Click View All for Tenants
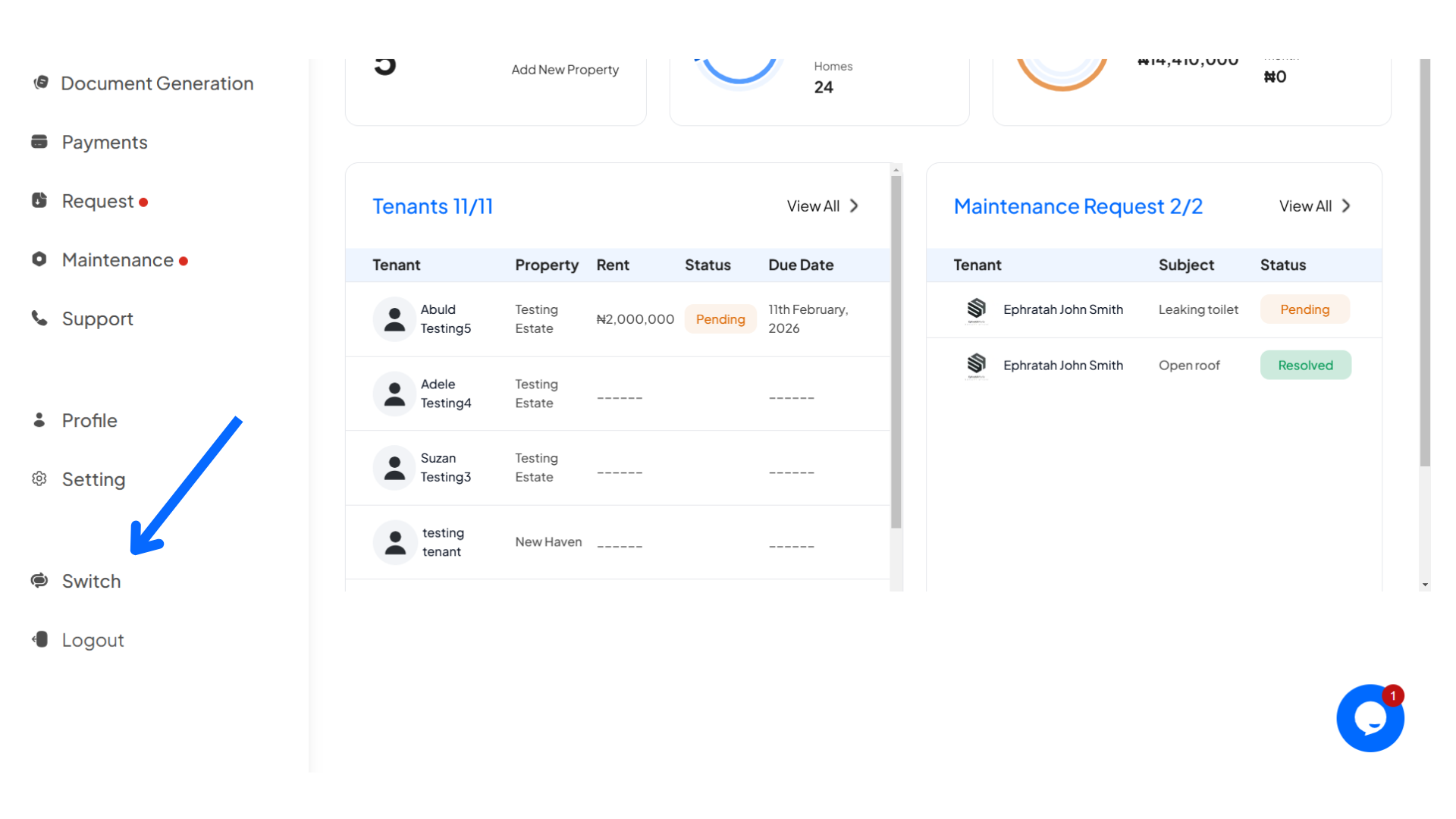 point(813,206)
